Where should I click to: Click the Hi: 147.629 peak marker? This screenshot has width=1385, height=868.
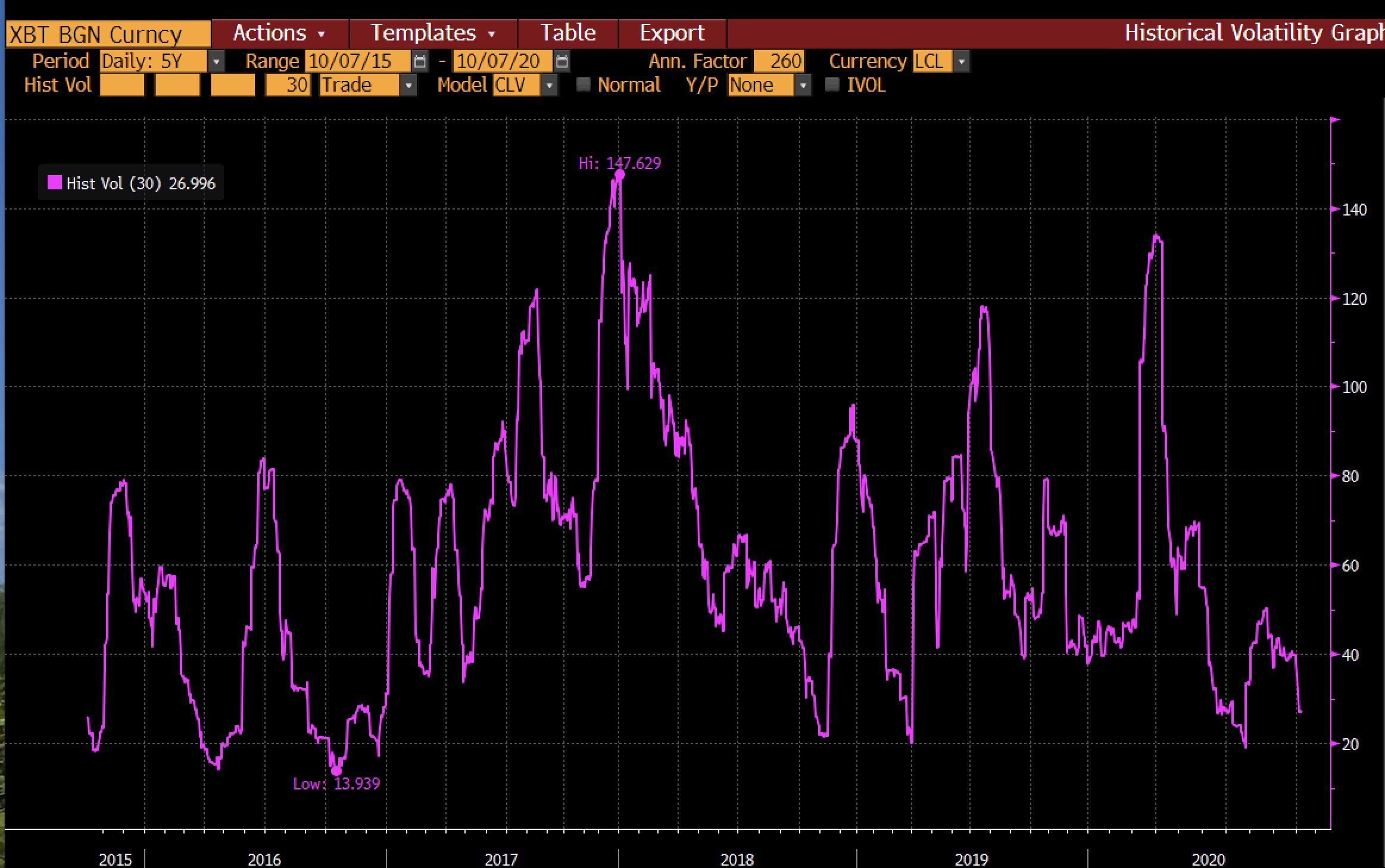pyautogui.click(x=619, y=174)
